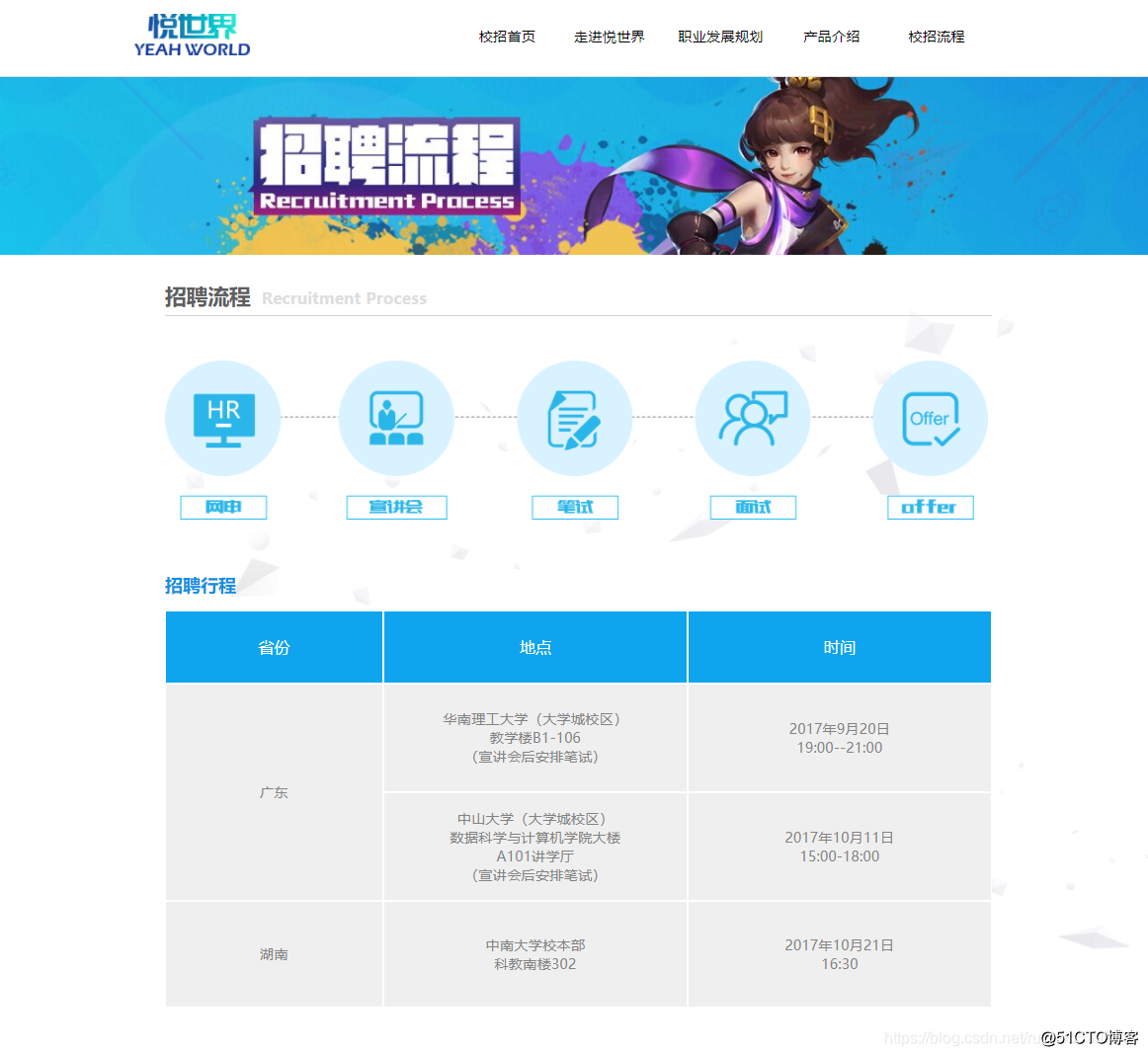
Task: Click the interview people chat icon
Action: click(x=753, y=419)
